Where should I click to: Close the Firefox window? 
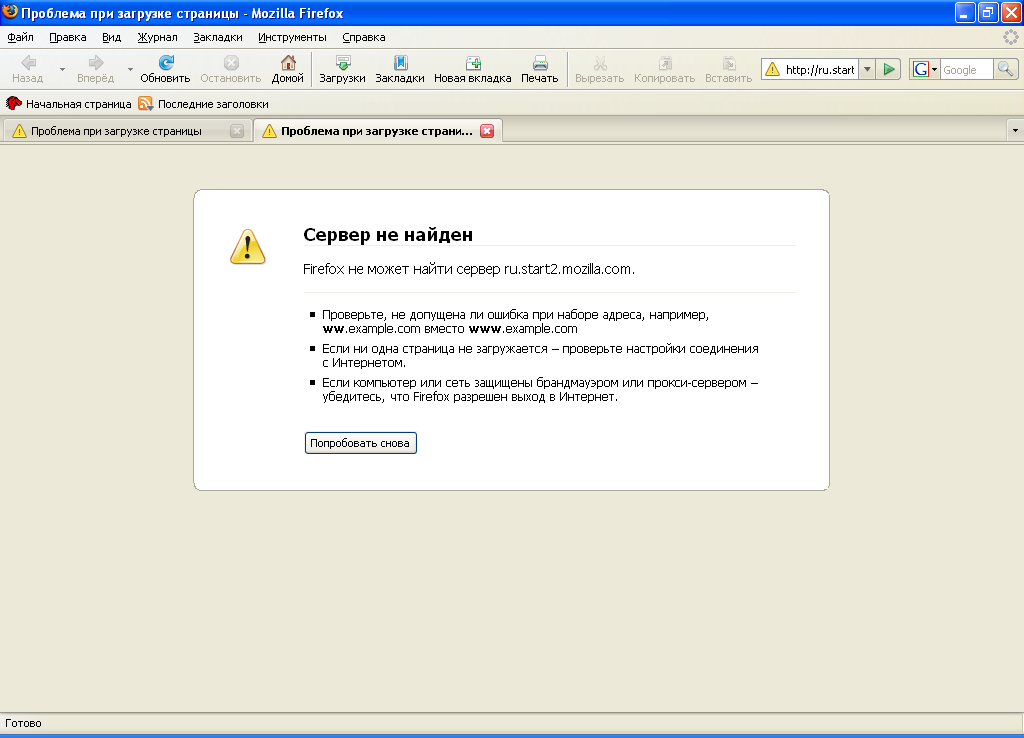pyautogui.click(x=1012, y=12)
